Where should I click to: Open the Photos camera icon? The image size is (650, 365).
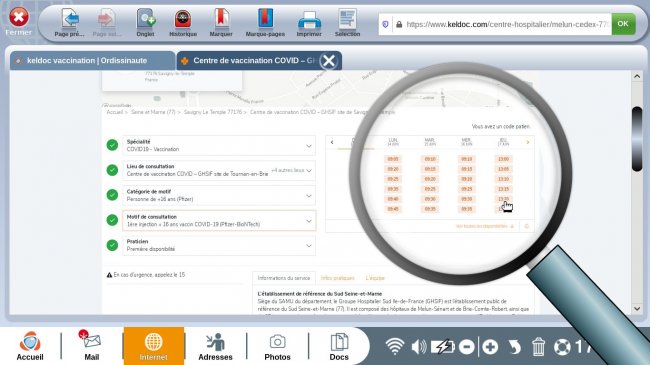pyautogui.click(x=277, y=342)
